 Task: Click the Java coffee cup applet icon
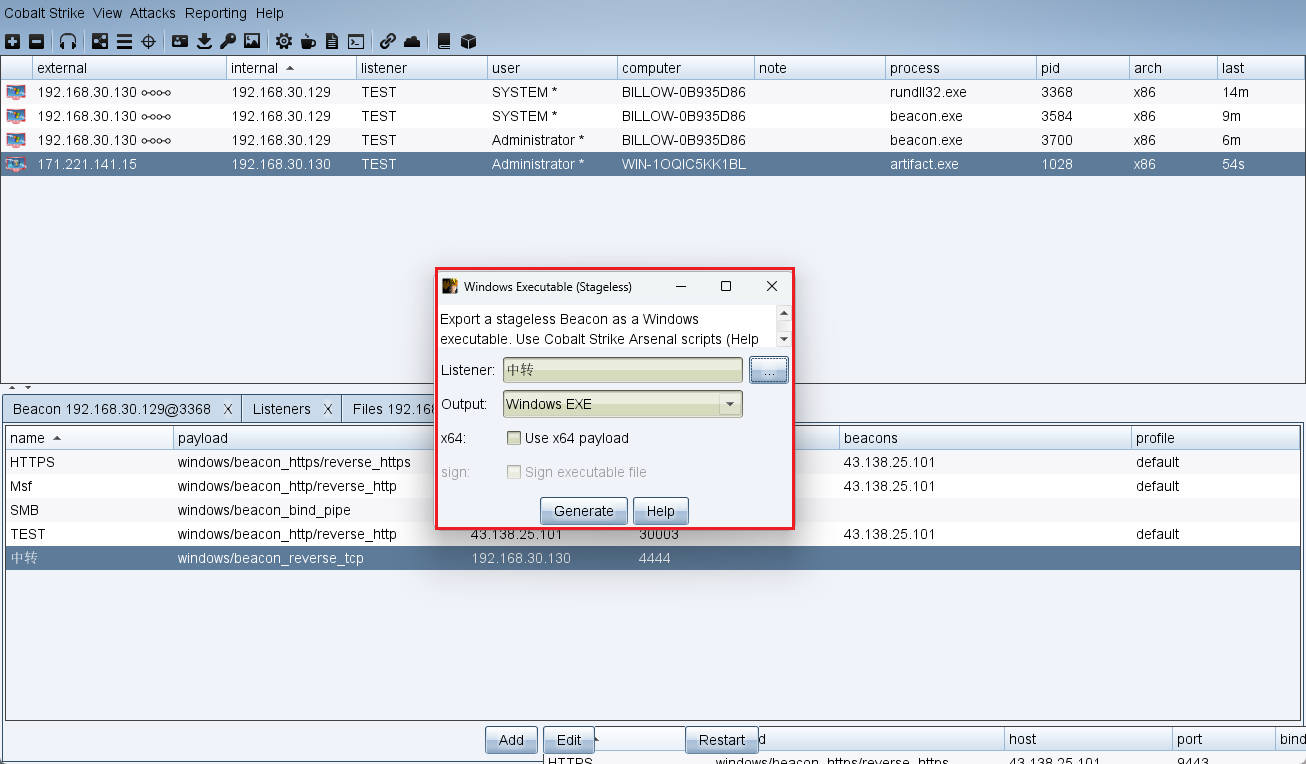coord(308,41)
